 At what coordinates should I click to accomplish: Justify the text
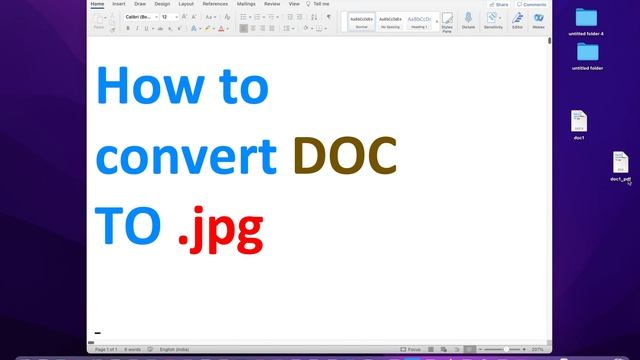click(x=272, y=28)
